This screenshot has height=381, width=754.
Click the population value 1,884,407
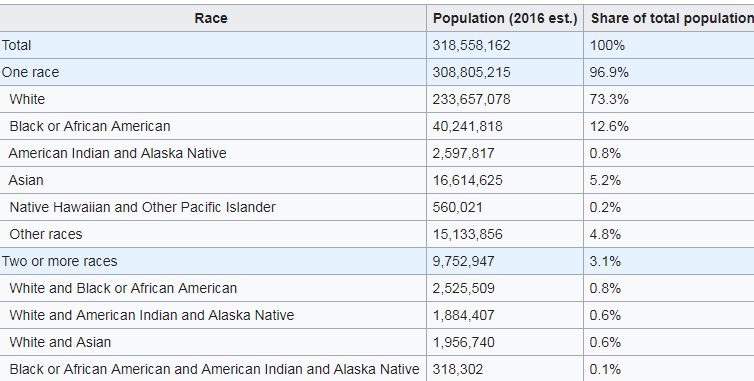(464, 315)
